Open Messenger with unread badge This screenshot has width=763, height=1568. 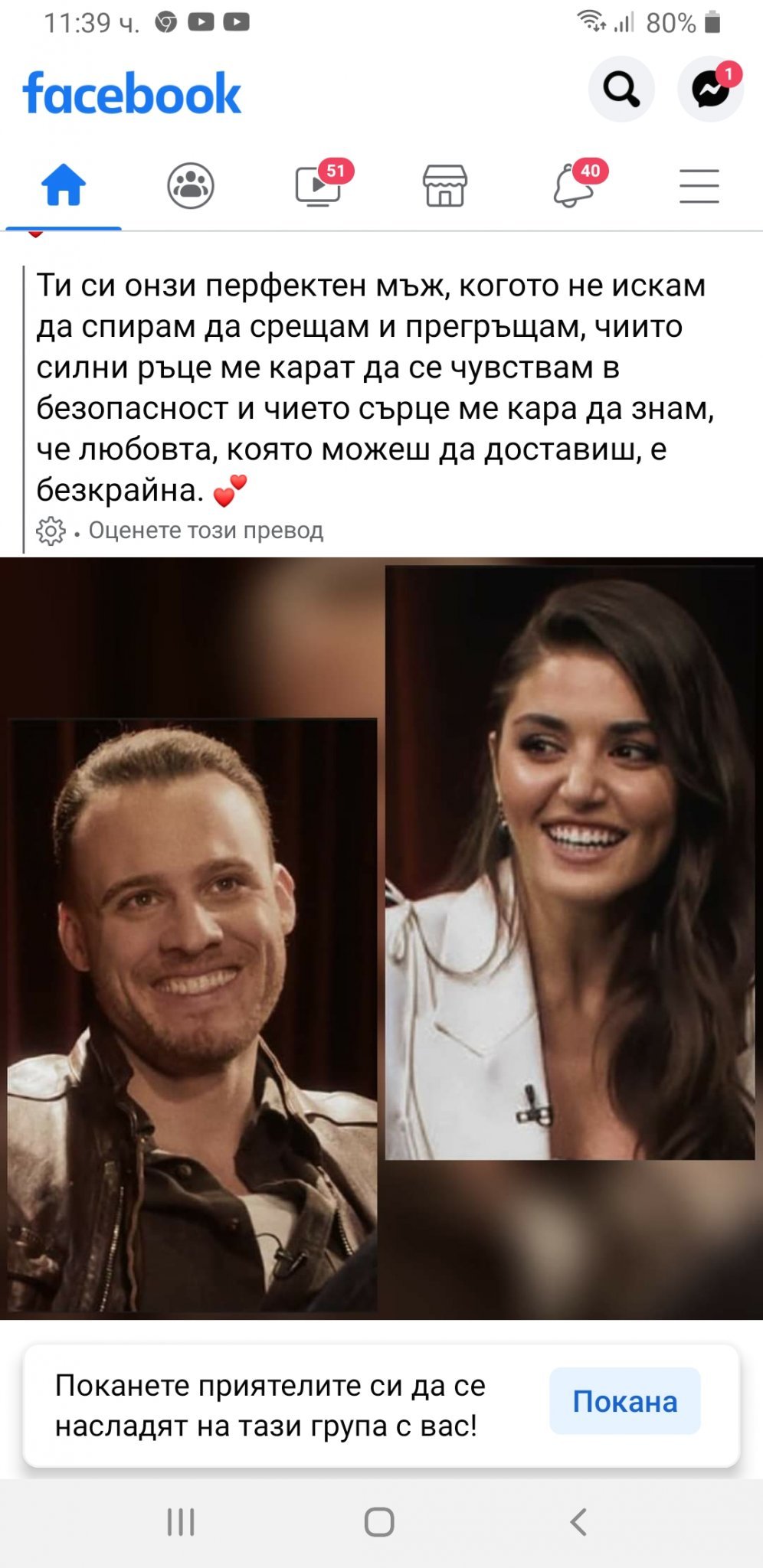coord(711,90)
